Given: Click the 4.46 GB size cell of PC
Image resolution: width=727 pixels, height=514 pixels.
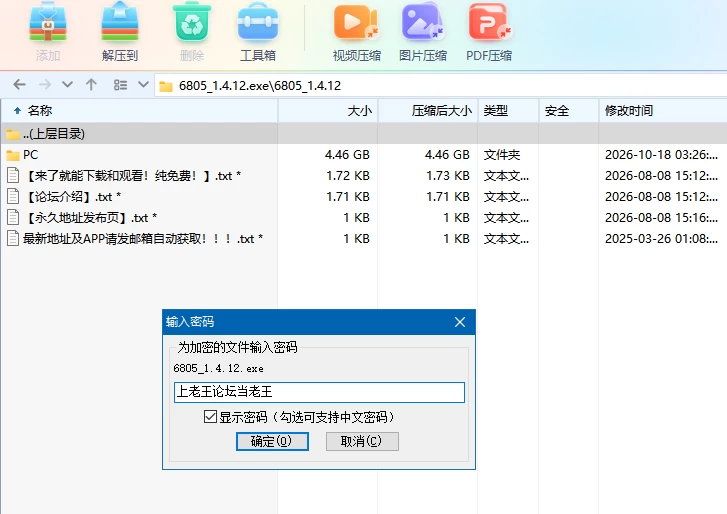Looking at the screenshot, I should click(x=347, y=155).
